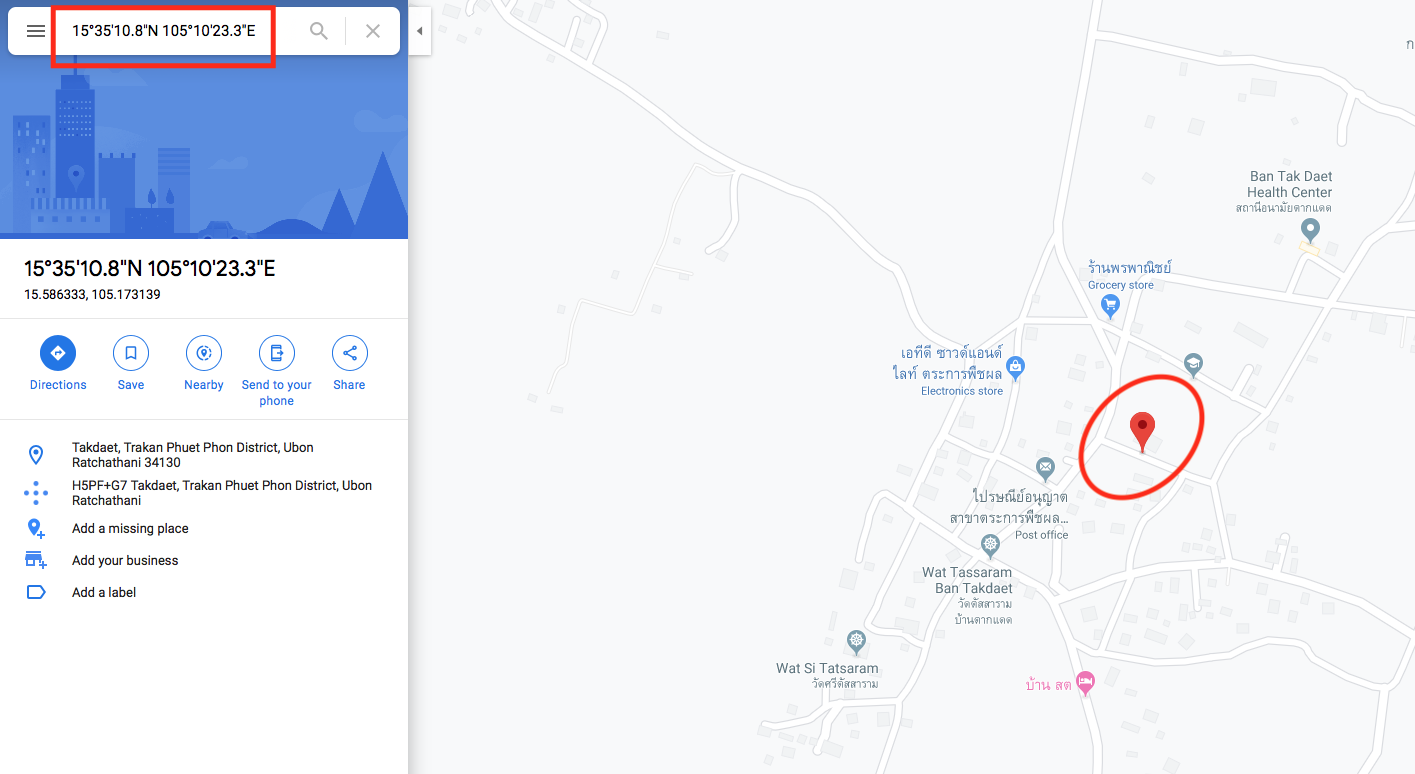Click the red location pin on map
Screen dimensions: 1415x774
tap(1142, 432)
